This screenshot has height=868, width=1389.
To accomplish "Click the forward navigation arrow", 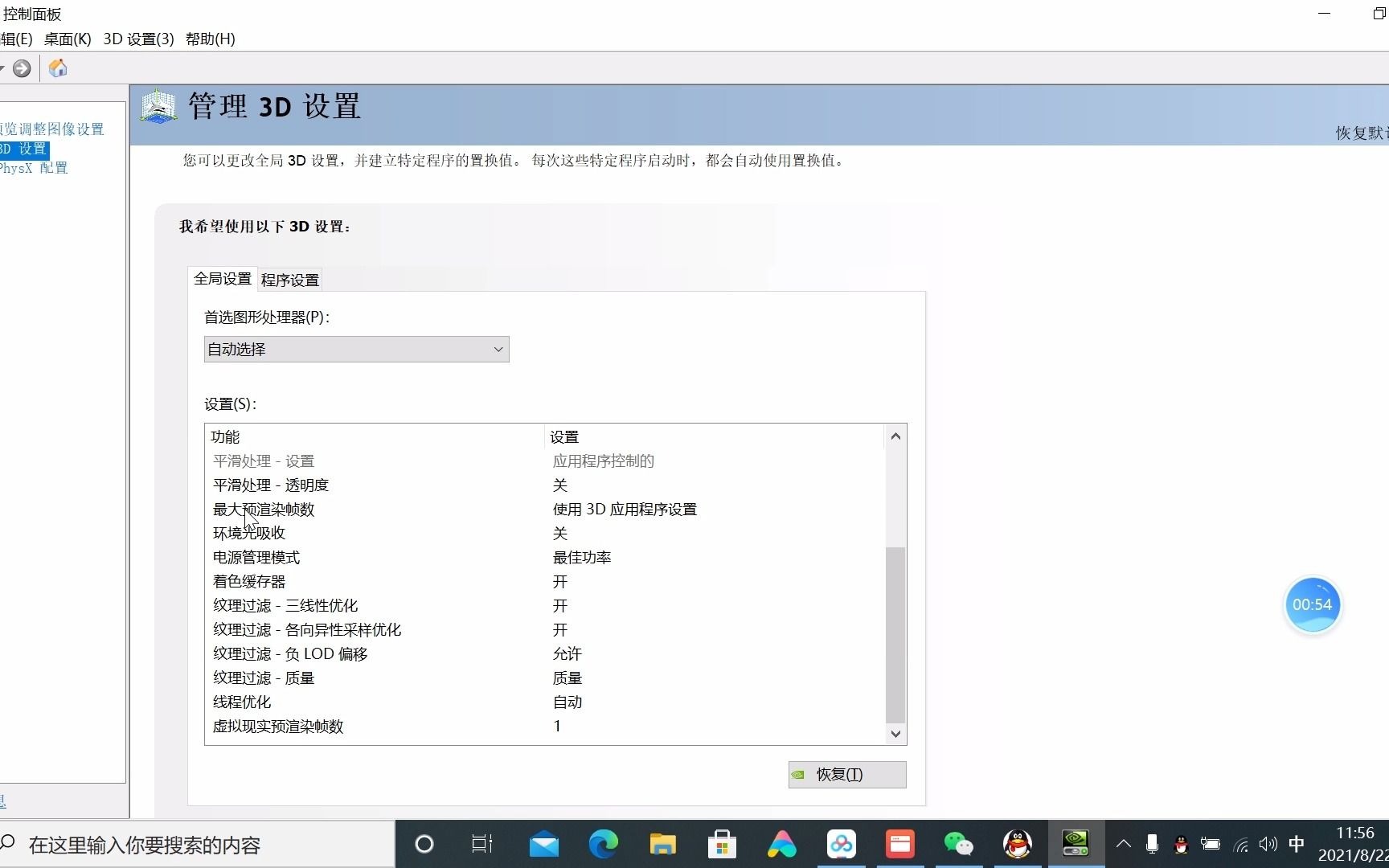I will click(22, 68).
